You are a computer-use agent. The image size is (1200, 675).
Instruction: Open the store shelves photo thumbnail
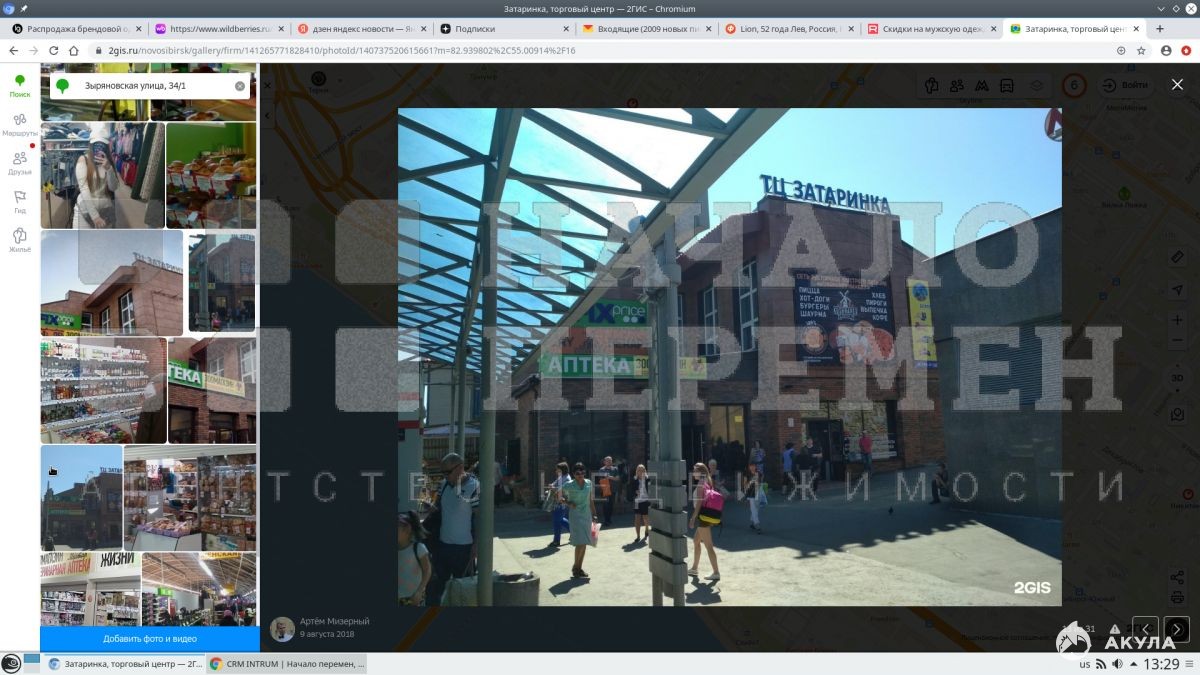pos(103,390)
